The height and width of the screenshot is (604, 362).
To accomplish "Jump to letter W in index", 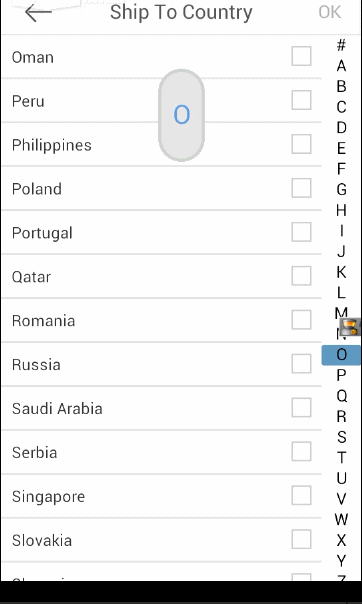I will [342, 520].
